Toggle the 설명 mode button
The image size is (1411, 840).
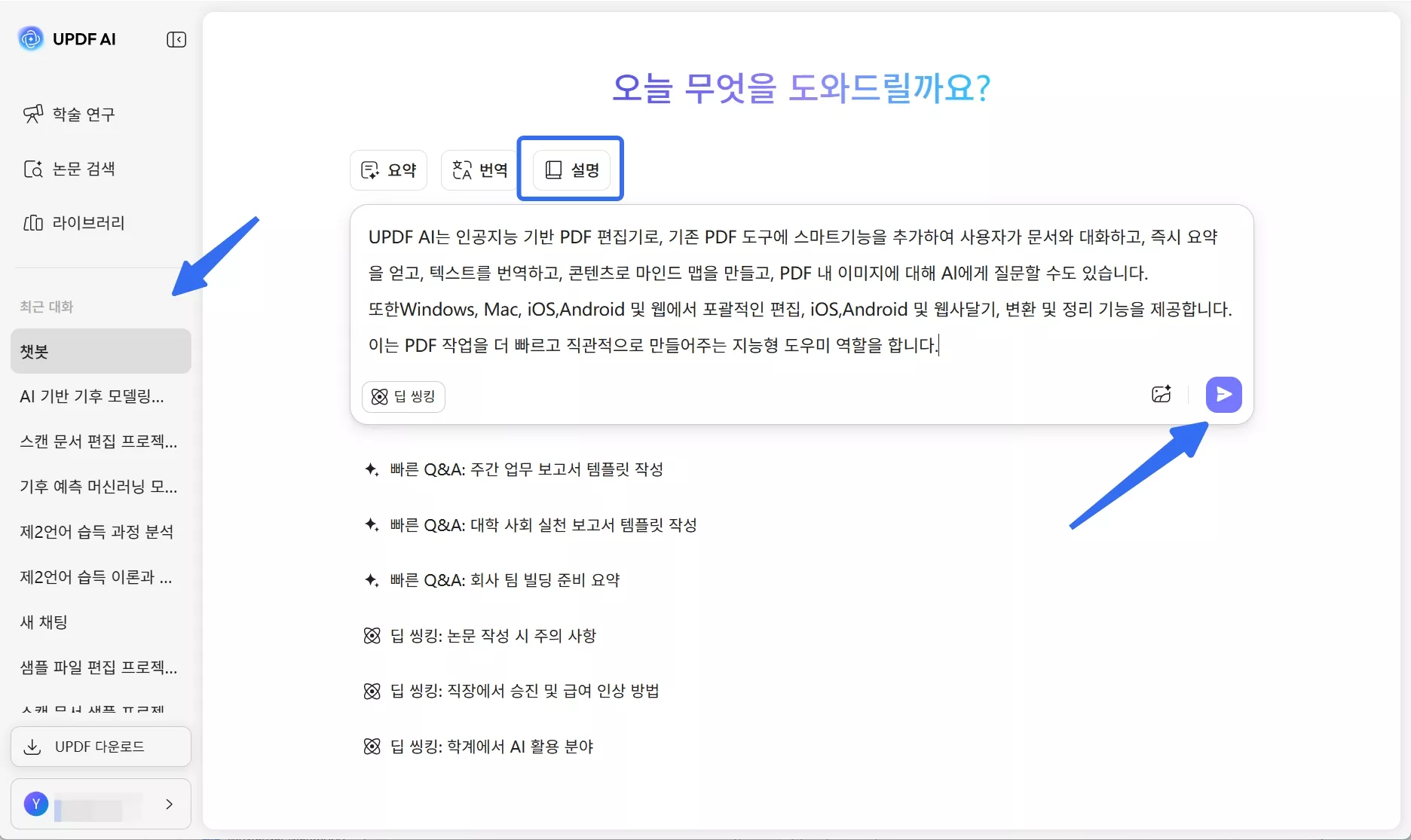coord(571,169)
